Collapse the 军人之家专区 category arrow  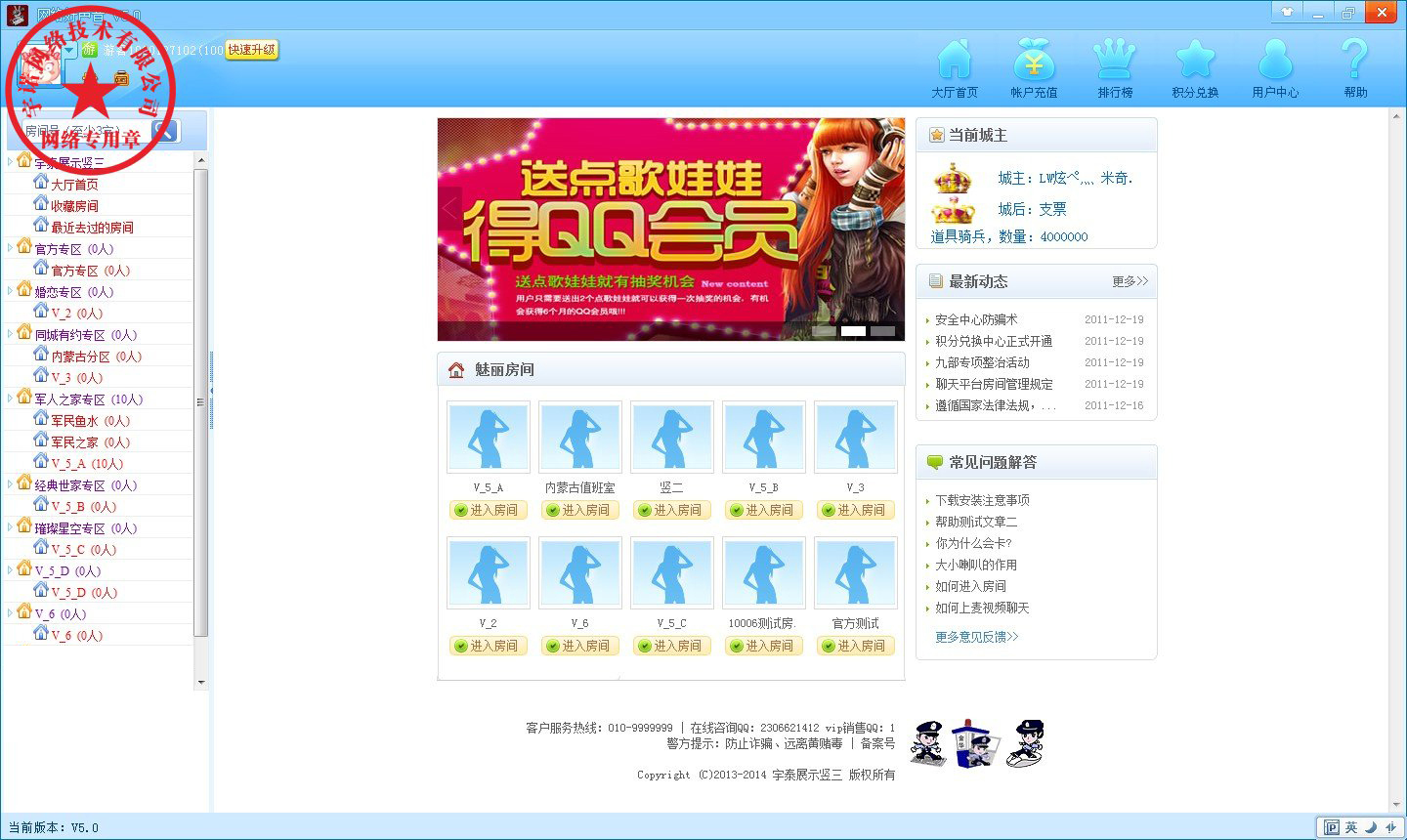pos(10,399)
